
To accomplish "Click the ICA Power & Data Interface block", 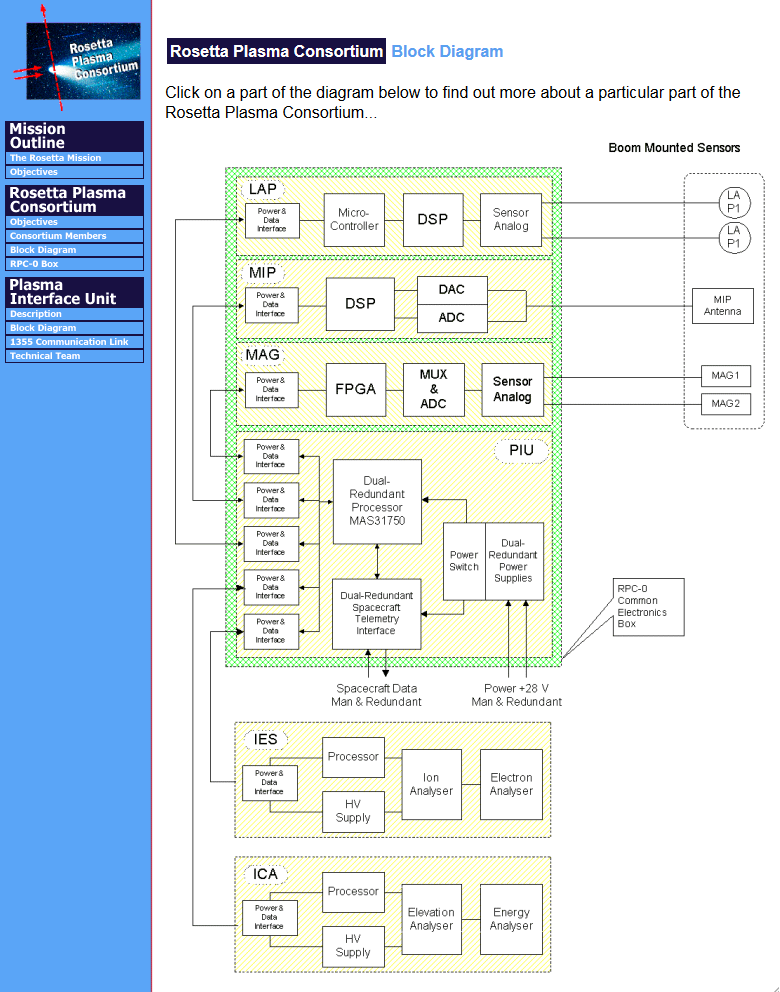I will click(269, 917).
